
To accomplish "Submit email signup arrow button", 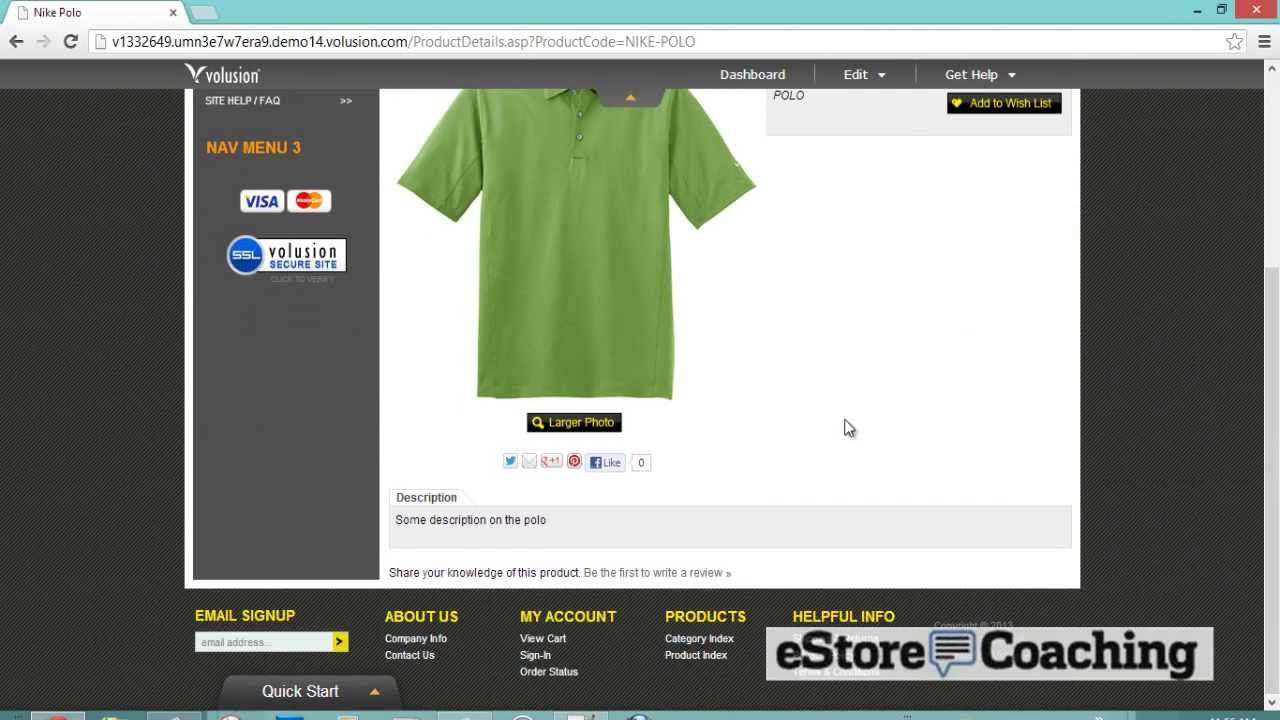I will coord(340,642).
